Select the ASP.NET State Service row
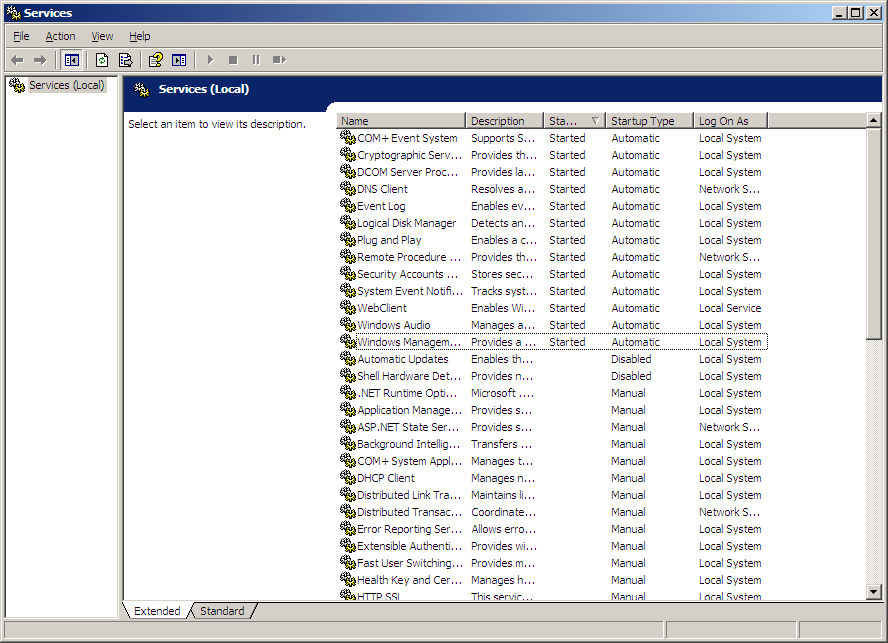 pos(553,427)
